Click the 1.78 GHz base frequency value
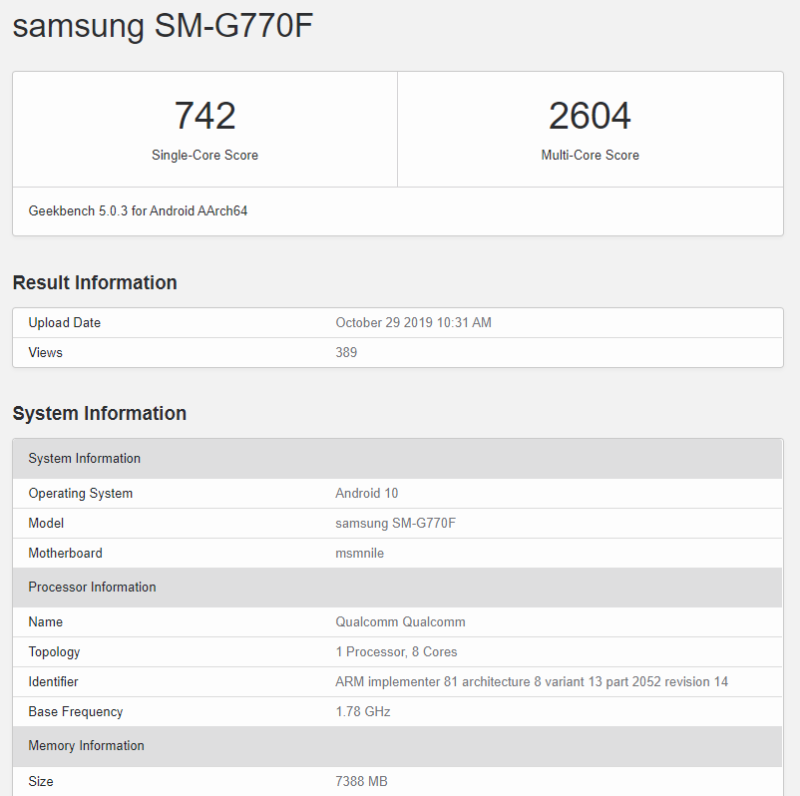Image resolution: width=800 pixels, height=796 pixels. (363, 712)
